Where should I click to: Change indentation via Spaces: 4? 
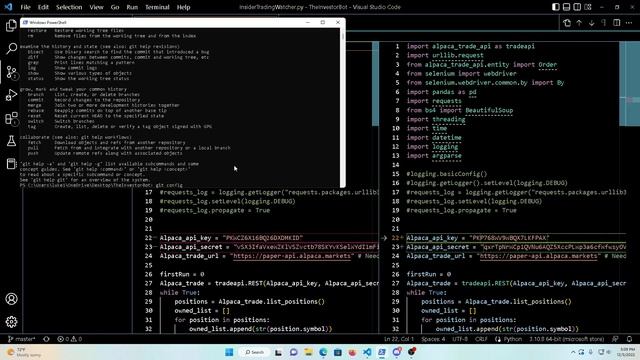(x=433, y=339)
